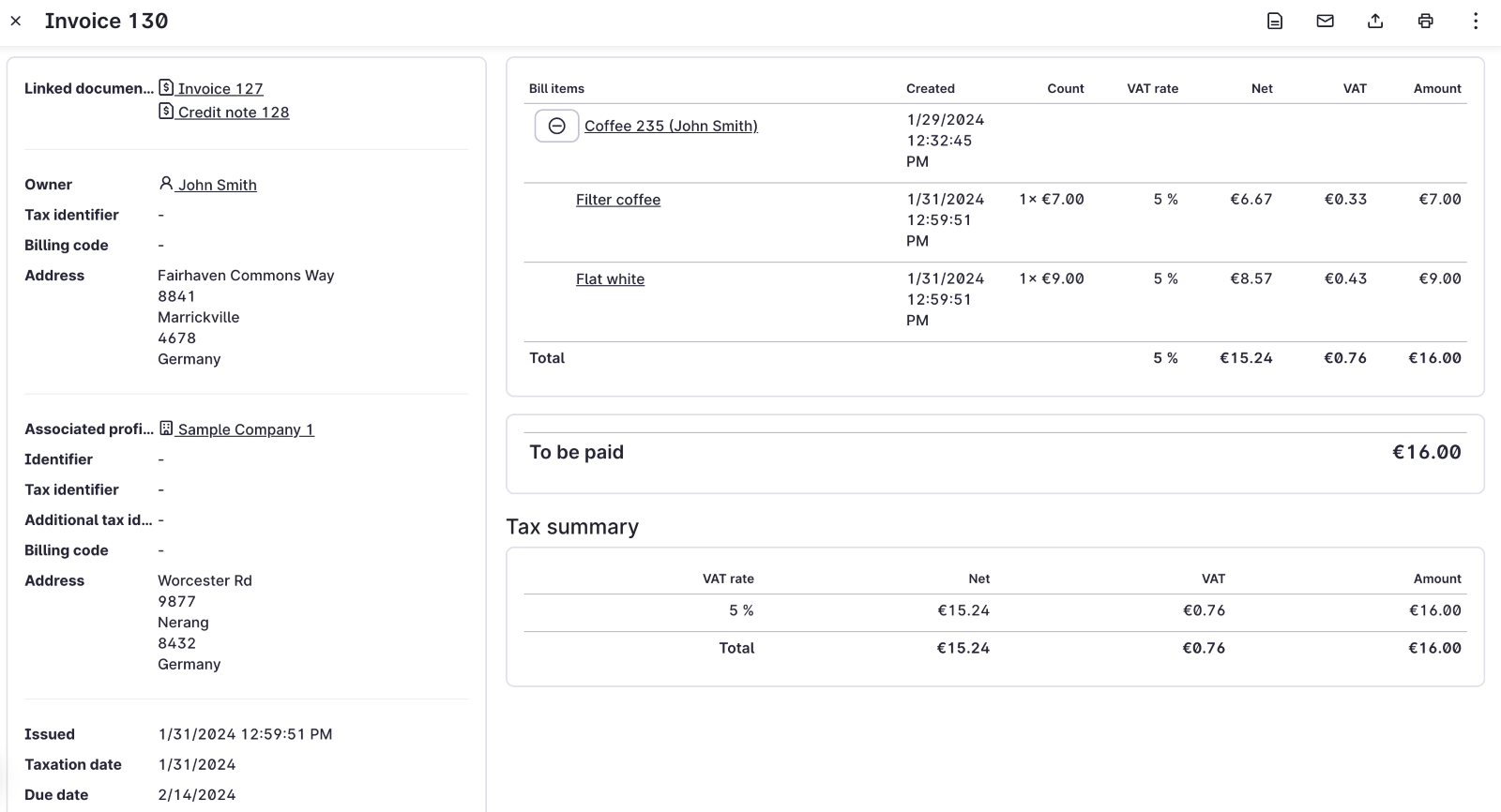Click the export/upload icon

click(x=1375, y=21)
